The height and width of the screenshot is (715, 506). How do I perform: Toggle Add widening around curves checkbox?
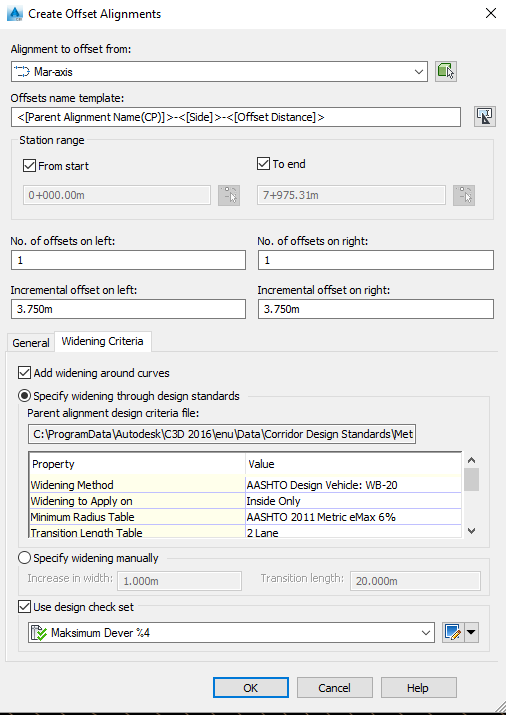24,373
